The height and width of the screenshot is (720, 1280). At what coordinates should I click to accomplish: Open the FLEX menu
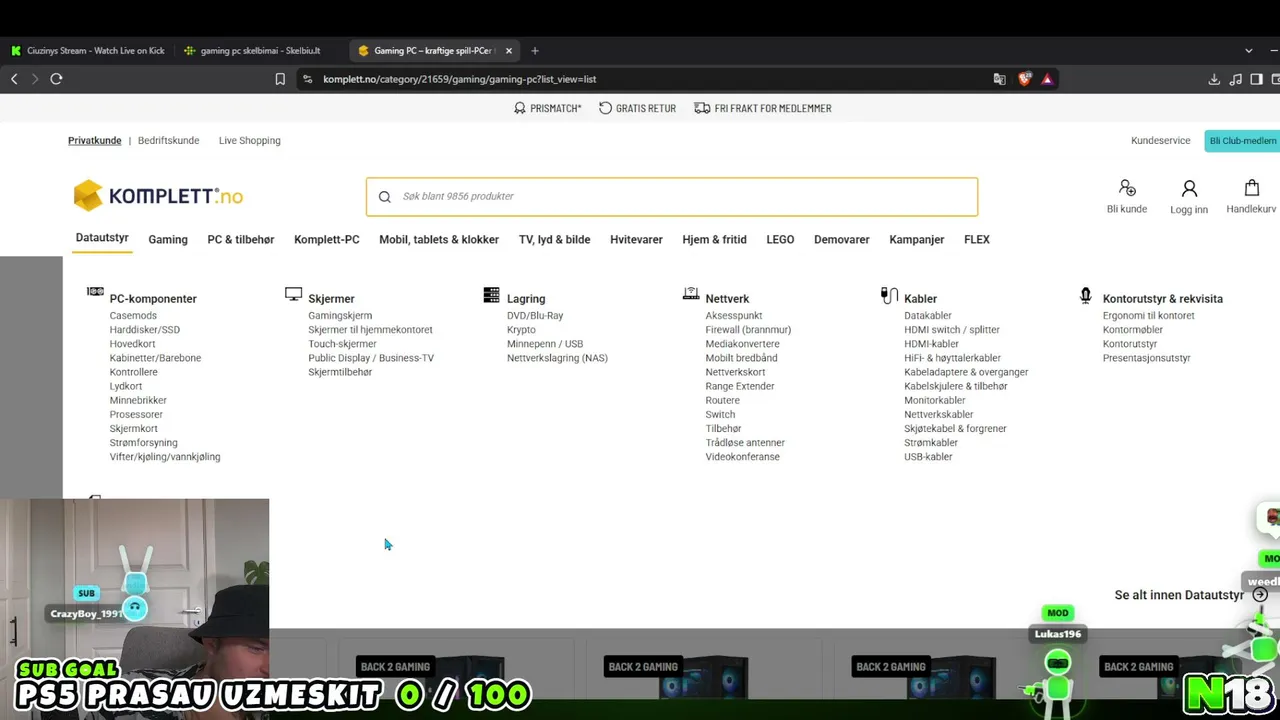[x=977, y=240]
